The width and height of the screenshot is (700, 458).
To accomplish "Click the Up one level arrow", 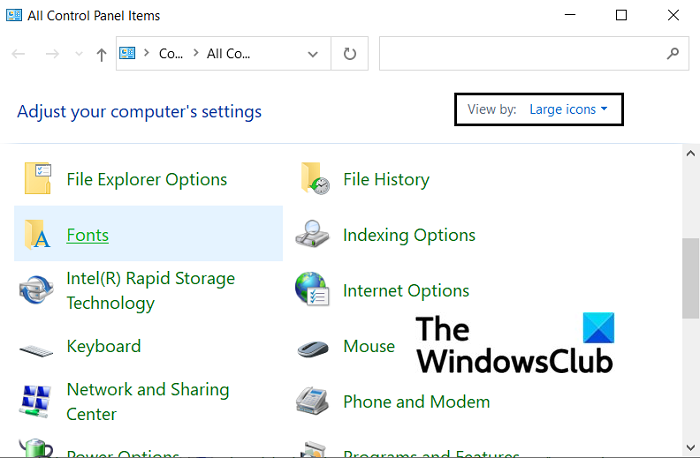I will (101, 55).
